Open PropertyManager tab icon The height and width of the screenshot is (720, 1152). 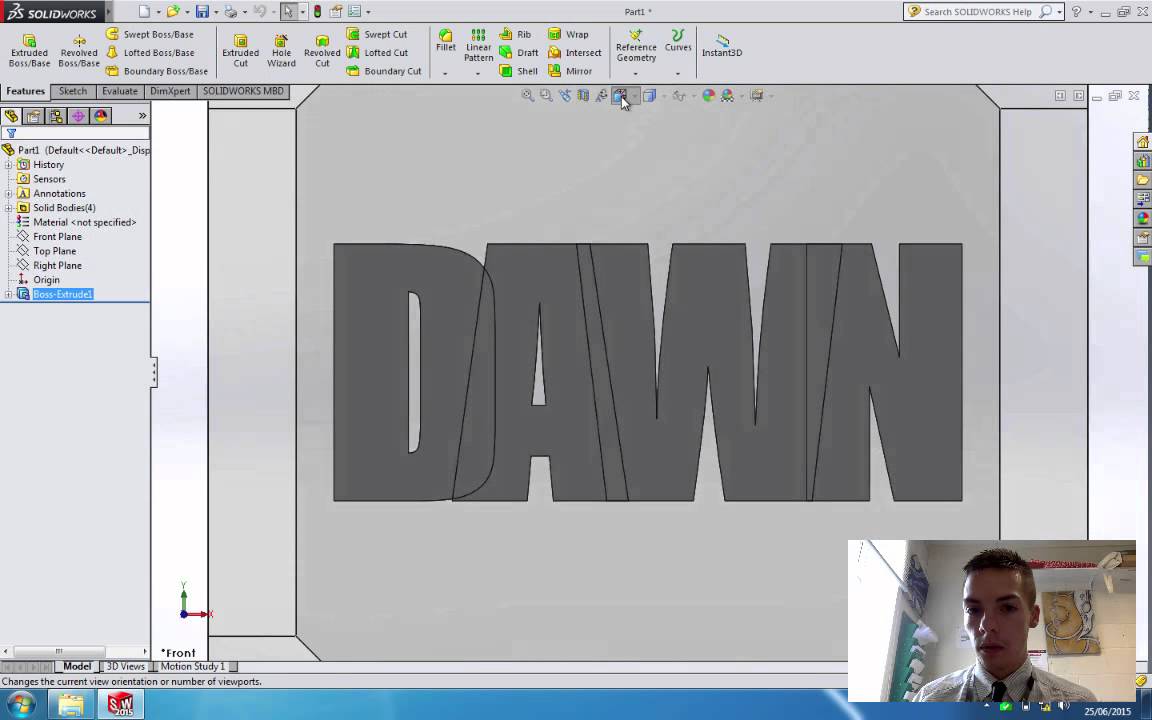point(33,116)
